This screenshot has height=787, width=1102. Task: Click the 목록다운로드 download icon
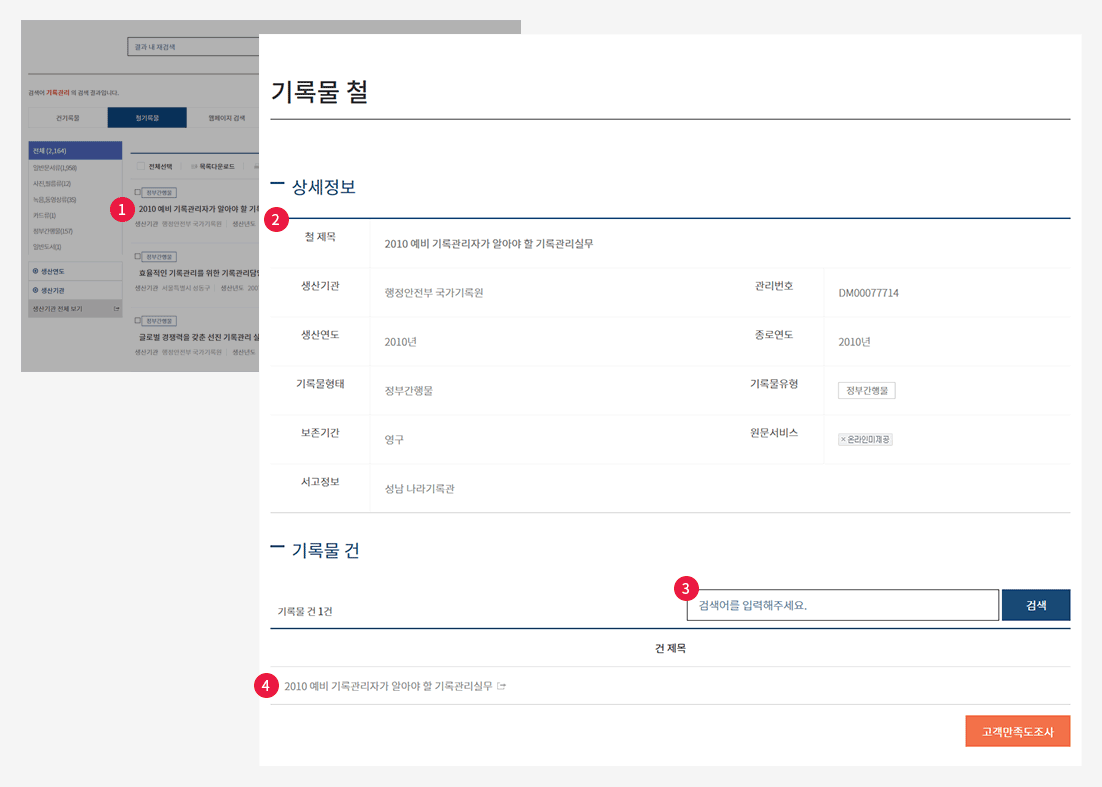194,166
